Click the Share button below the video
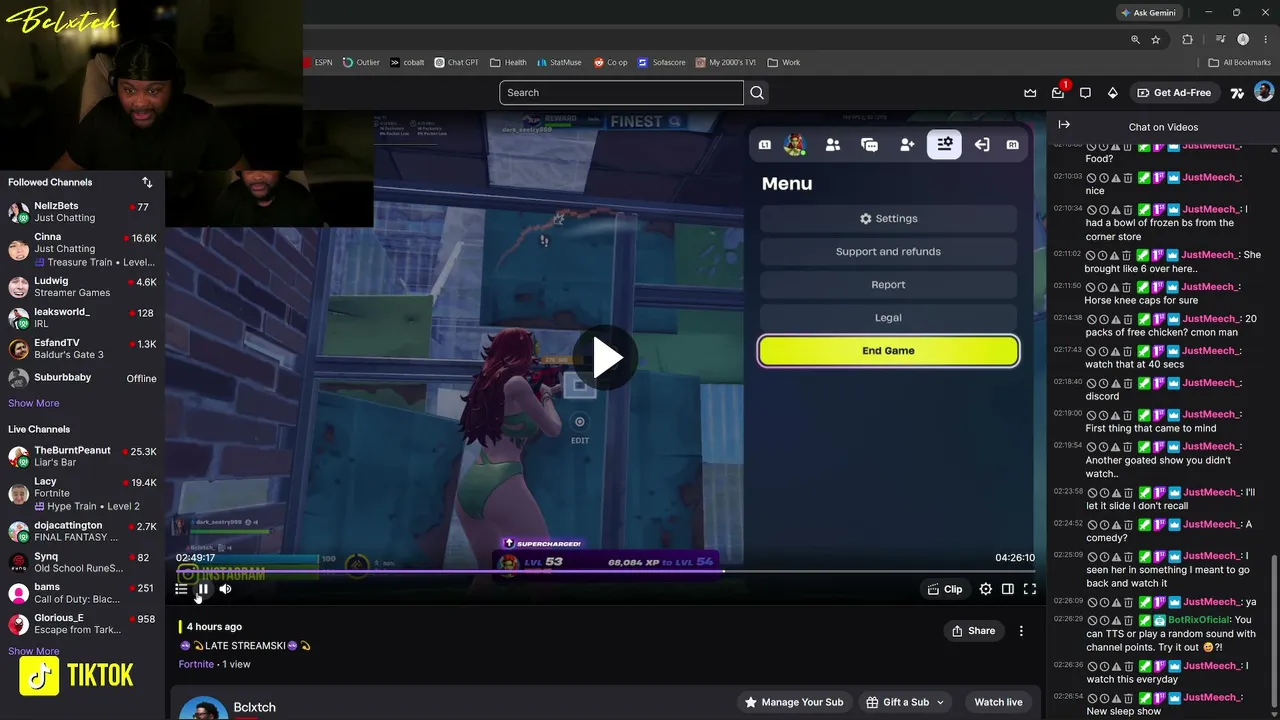 973,631
